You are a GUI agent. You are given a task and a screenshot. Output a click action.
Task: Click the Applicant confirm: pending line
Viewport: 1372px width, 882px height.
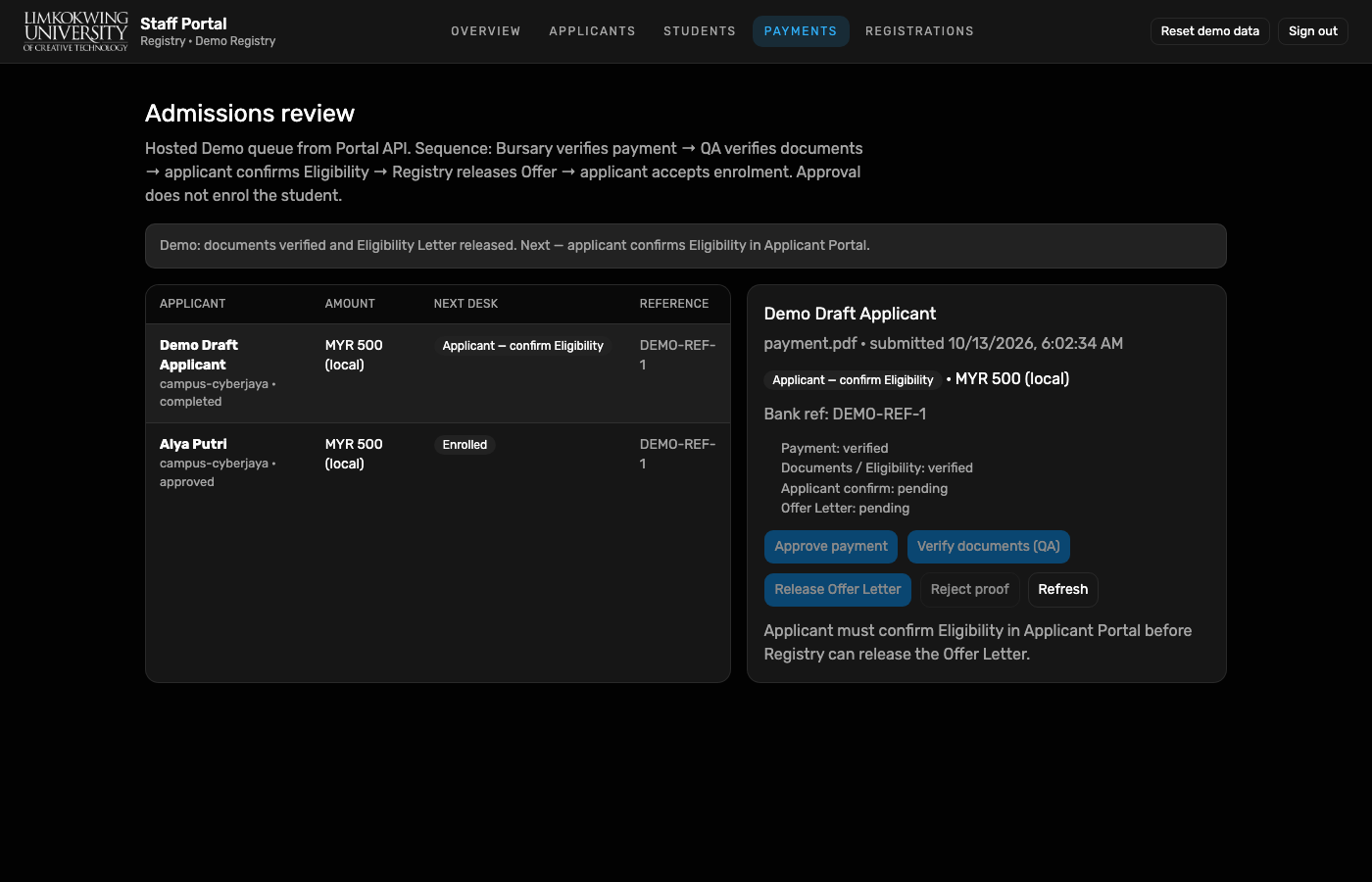tap(864, 488)
